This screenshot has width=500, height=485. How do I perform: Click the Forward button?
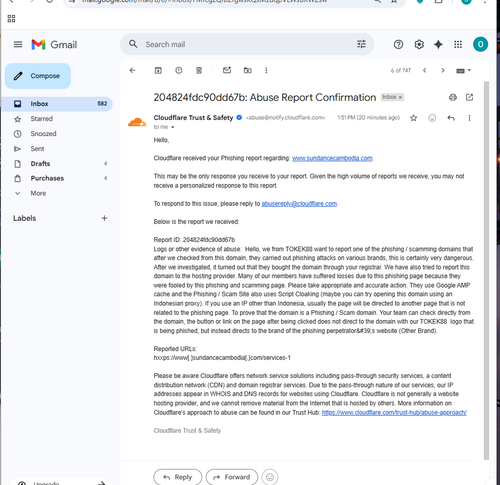[232, 477]
